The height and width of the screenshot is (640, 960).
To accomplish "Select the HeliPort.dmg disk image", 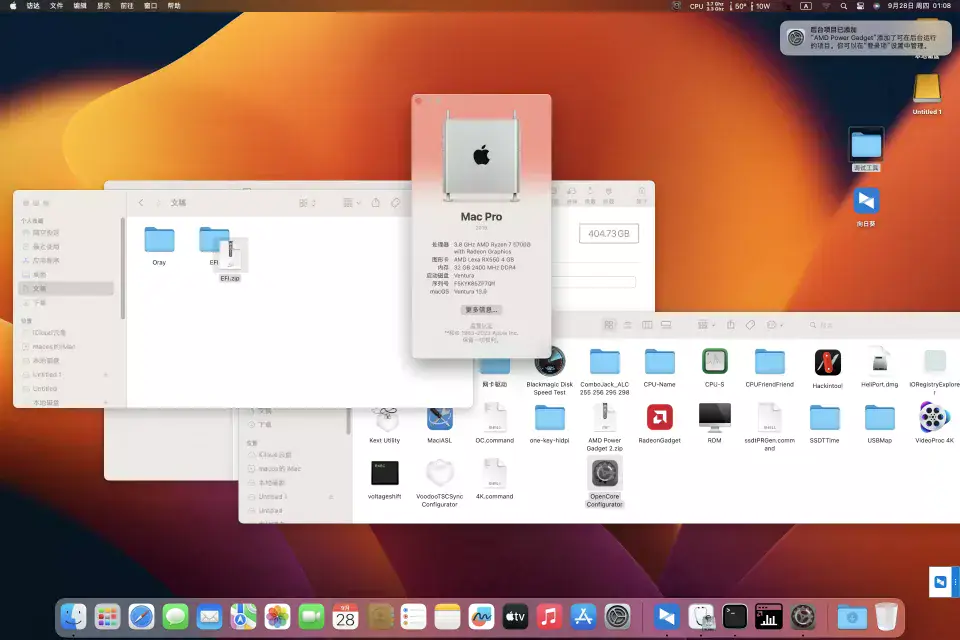I will tap(880, 360).
